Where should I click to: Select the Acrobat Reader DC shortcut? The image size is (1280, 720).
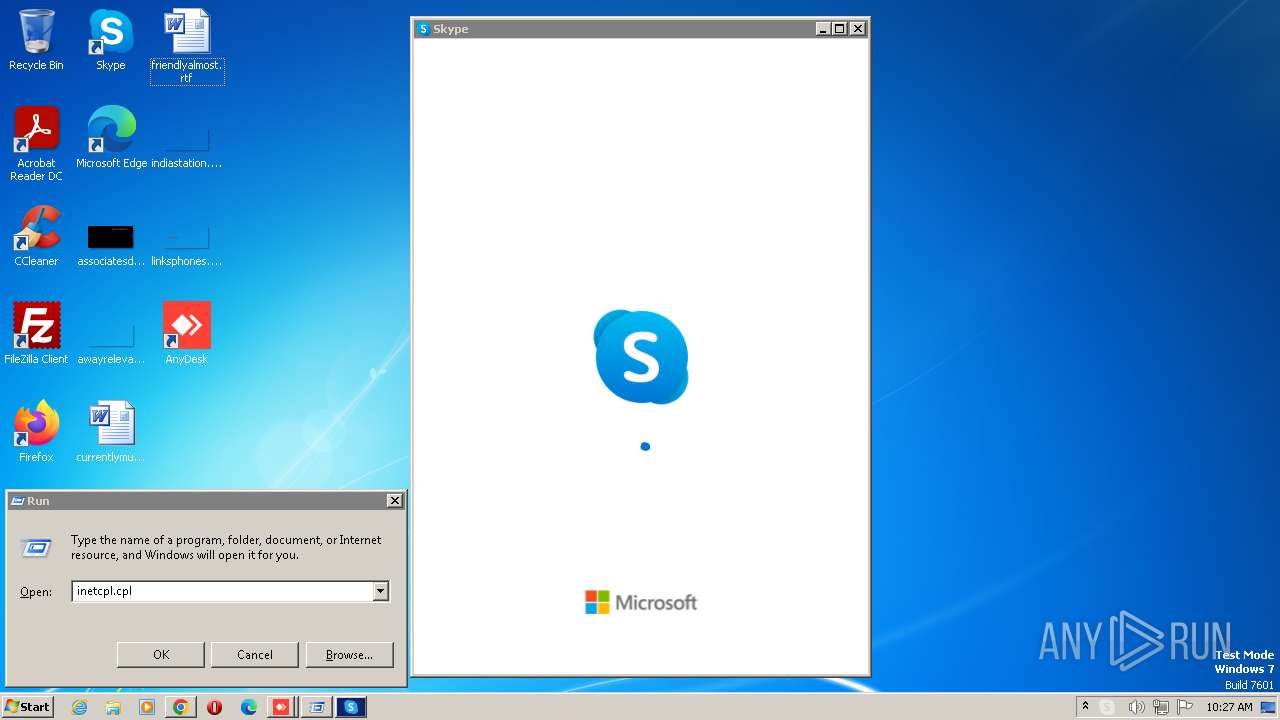(x=36, y=144)
